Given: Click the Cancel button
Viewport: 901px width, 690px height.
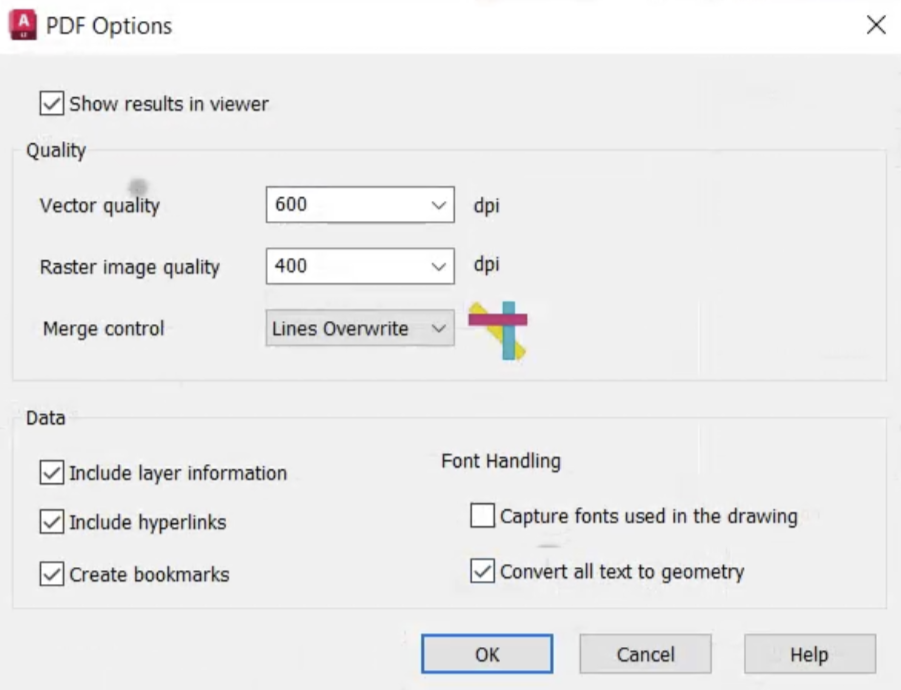Looking at the screenshot, I should tap(645, 654).
